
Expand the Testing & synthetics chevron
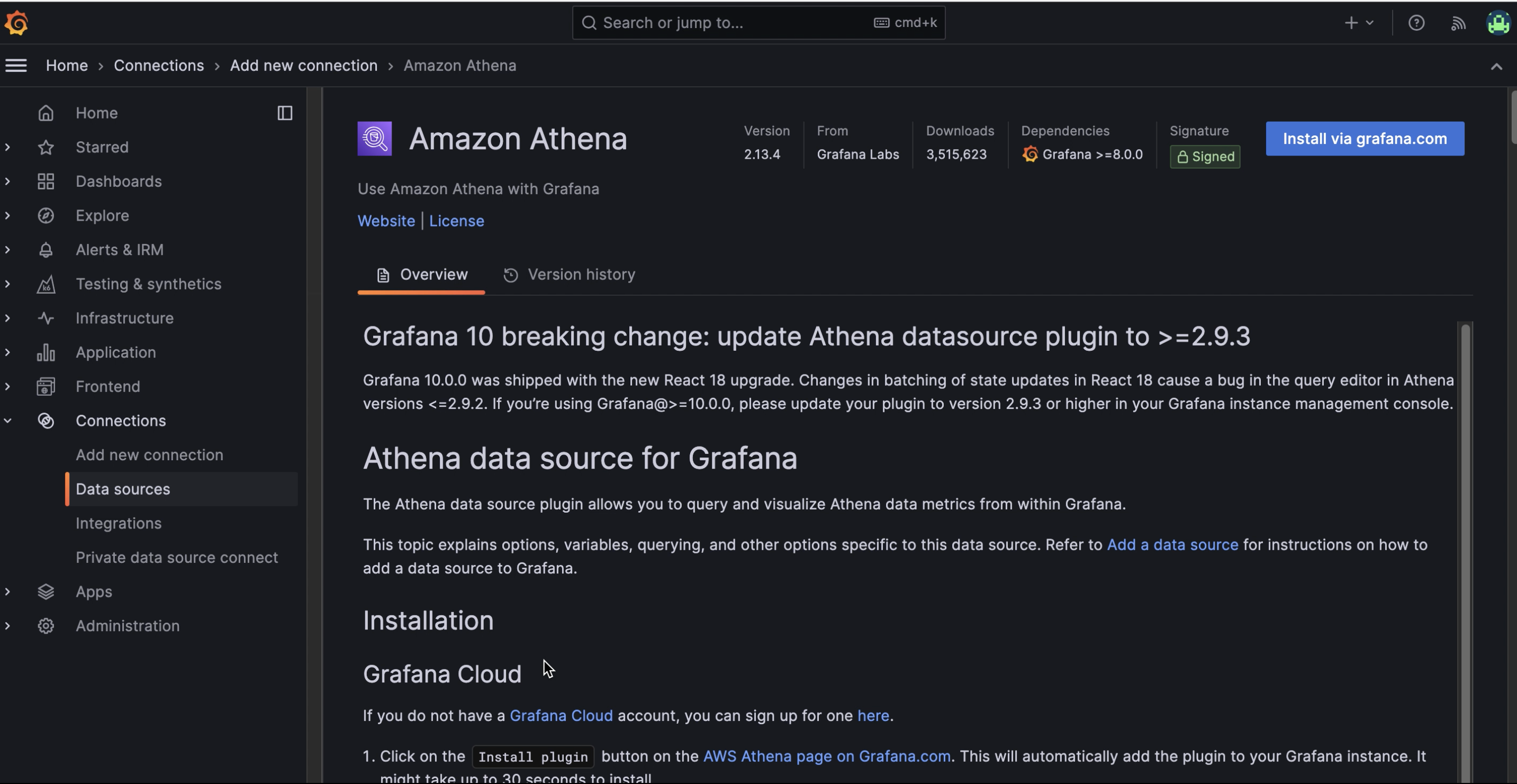(x=7, y=284)
